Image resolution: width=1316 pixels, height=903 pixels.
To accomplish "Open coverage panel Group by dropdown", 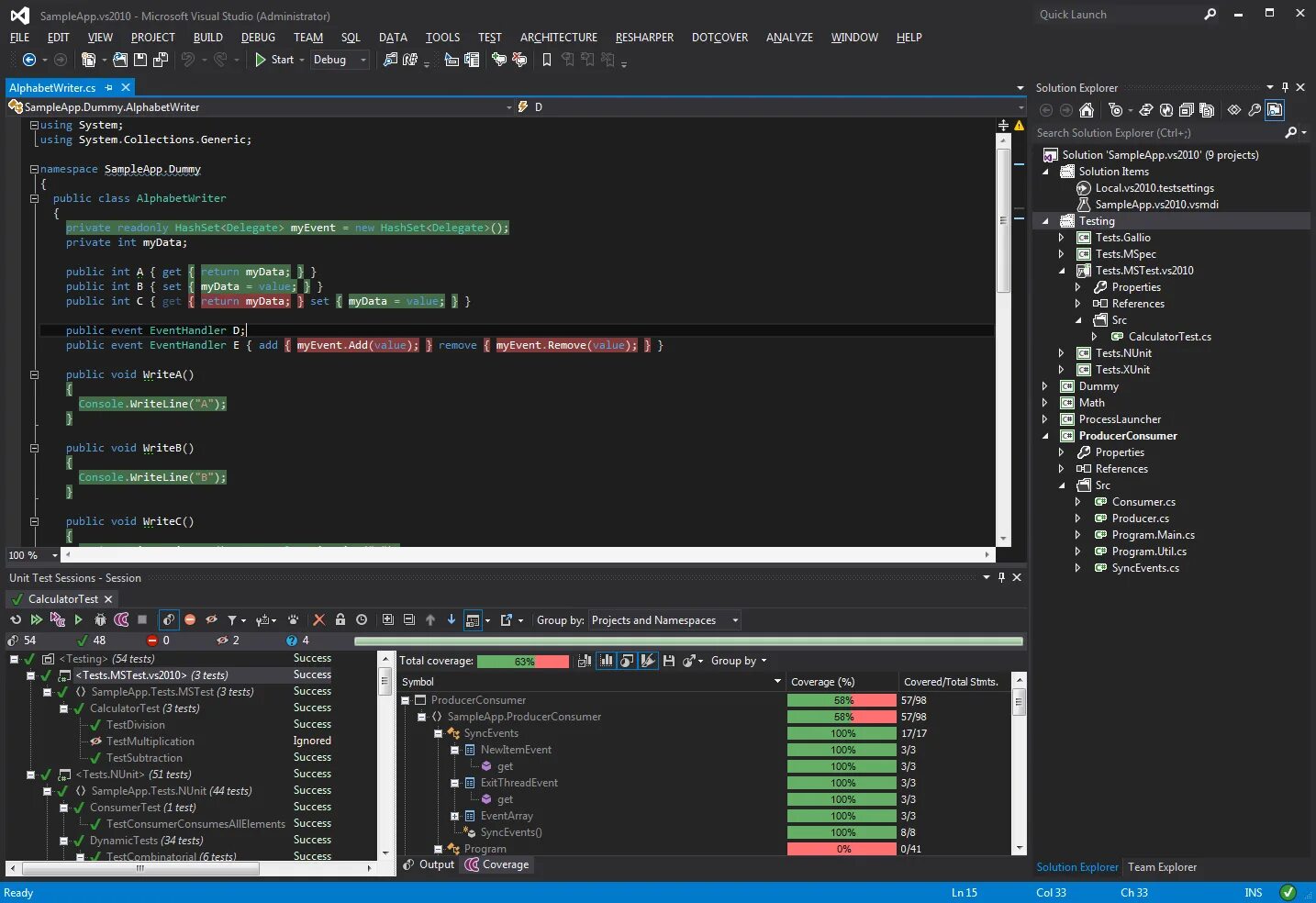I will 740,661.
